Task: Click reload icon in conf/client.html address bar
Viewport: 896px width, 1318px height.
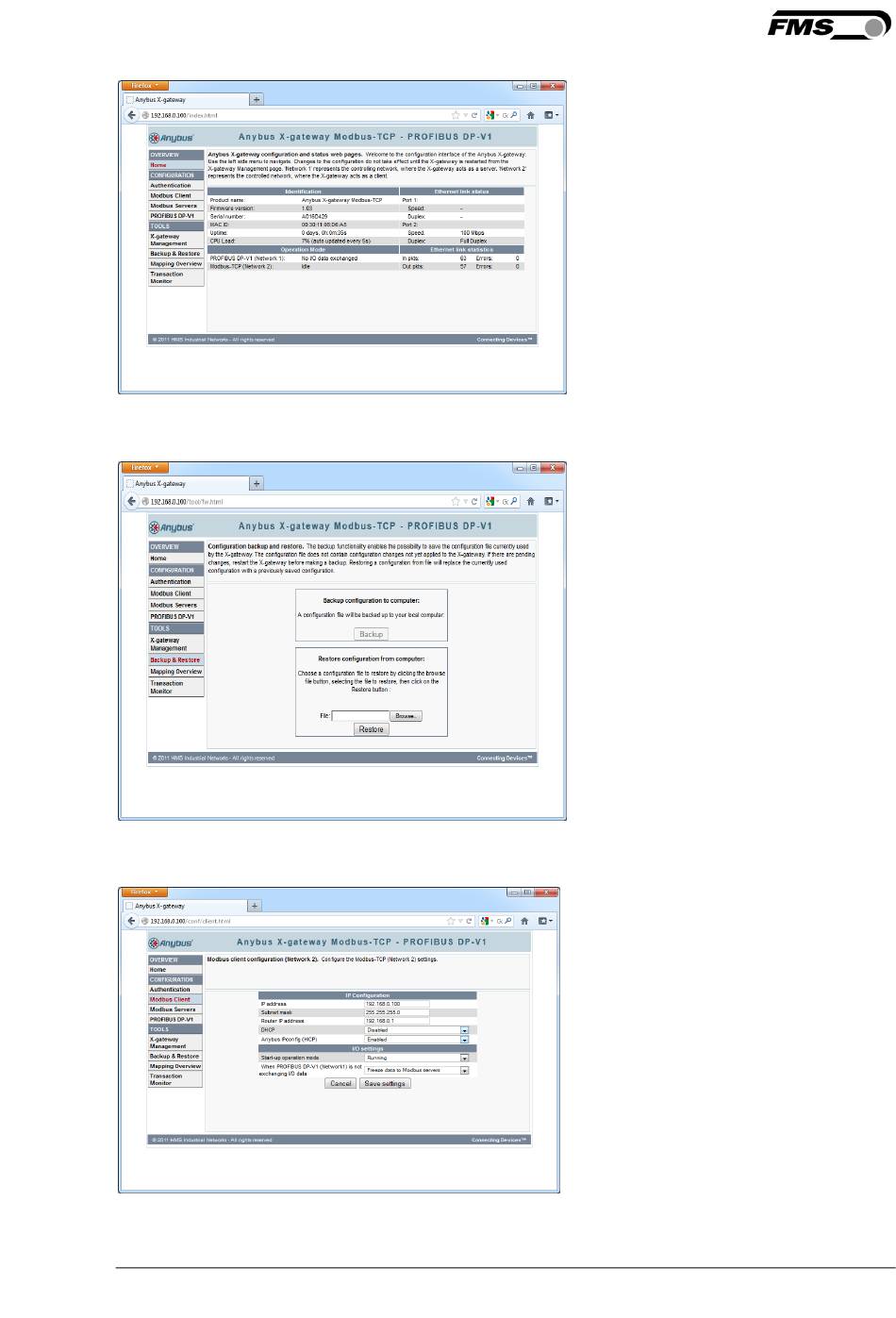Action: point(468,921)
